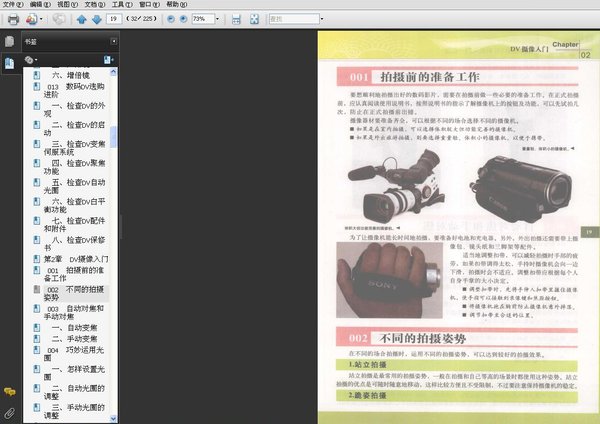Select bookmark 013 数码DV选购进阶
600x424 pixels.
[74, 90]
